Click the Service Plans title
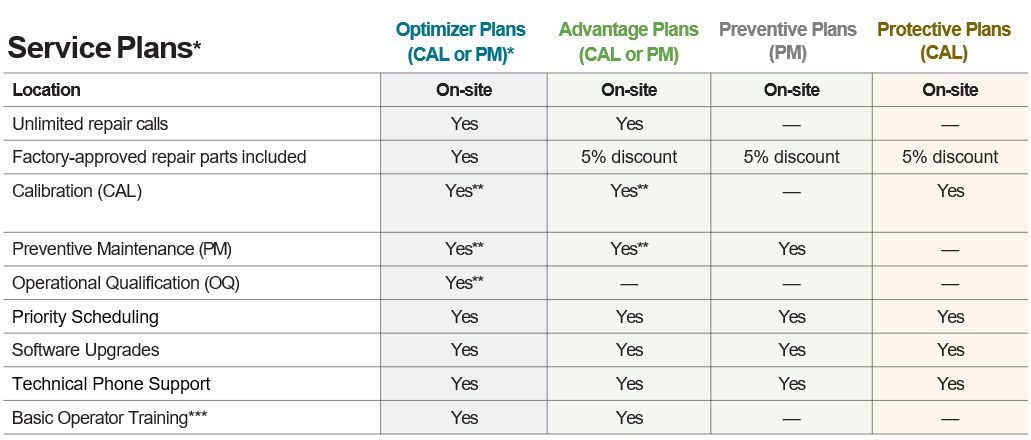Viewport: 1031px width, 440px height. pos(104,49)
